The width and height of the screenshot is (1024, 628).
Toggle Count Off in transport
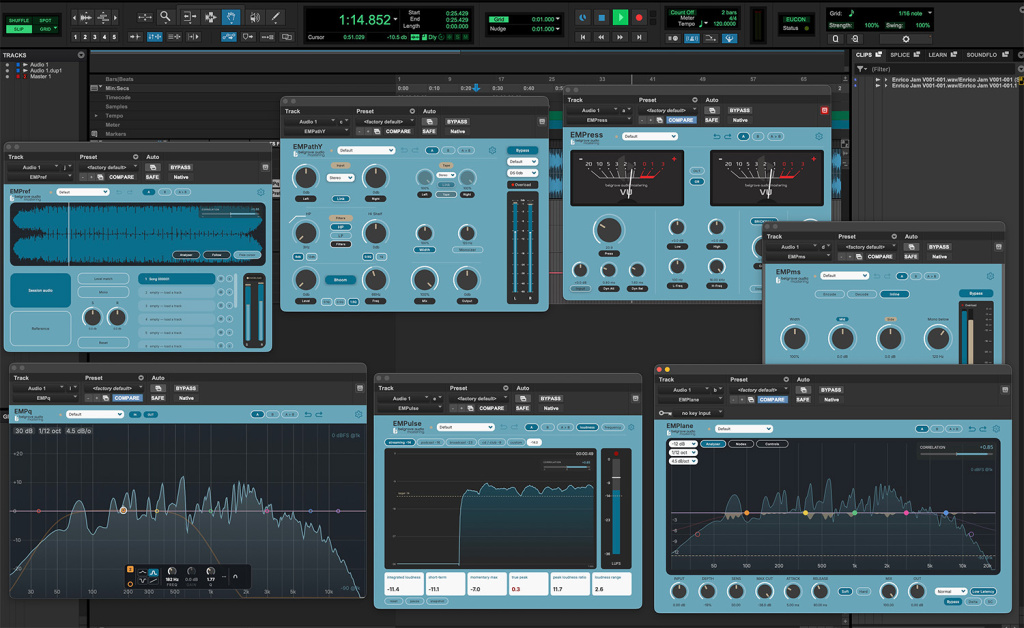coord(682,12)
